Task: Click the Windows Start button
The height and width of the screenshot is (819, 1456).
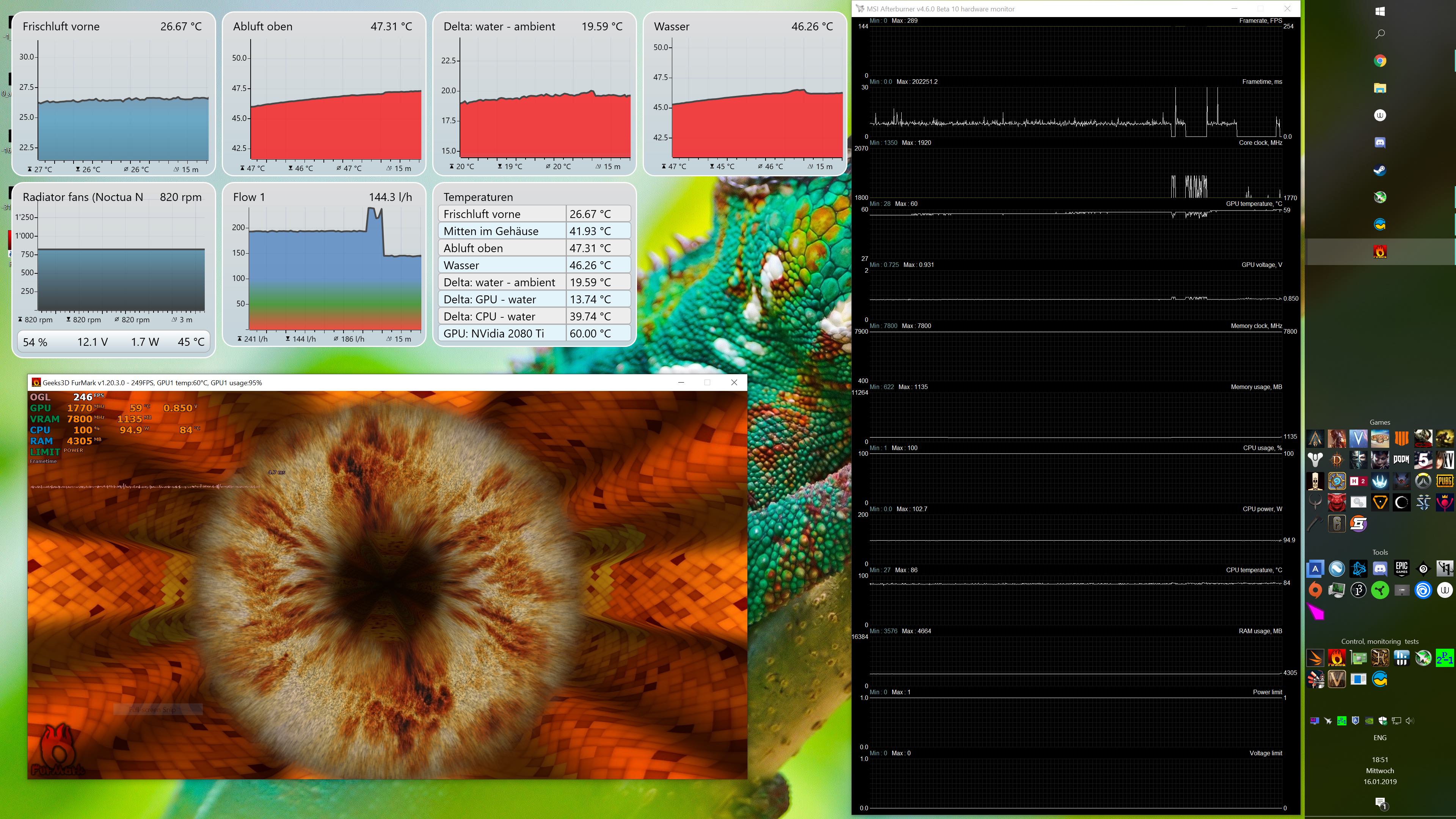Action: [1380, 11]
